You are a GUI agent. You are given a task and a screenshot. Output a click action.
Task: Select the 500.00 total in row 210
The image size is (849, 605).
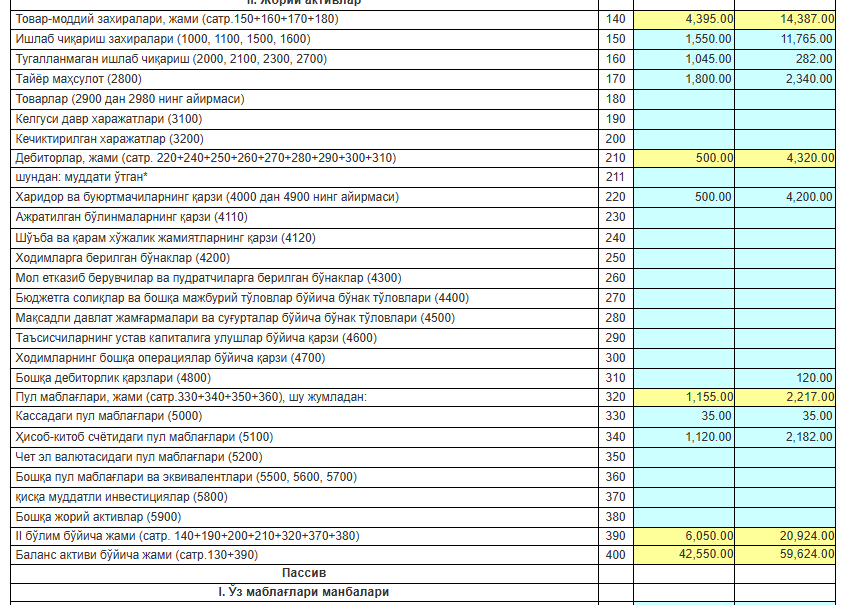(684, 158)
